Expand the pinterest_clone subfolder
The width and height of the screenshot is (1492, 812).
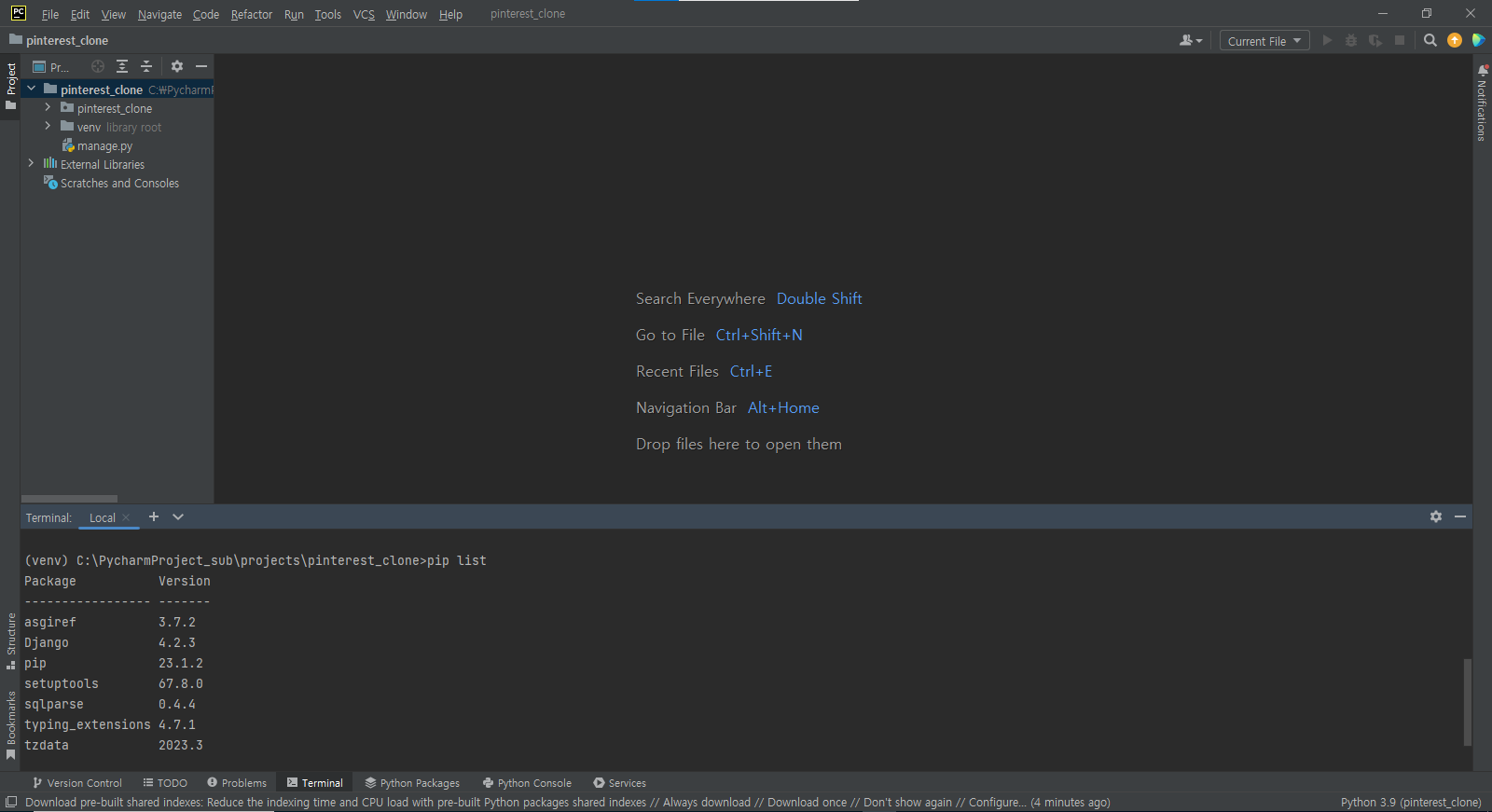[48, 108]
